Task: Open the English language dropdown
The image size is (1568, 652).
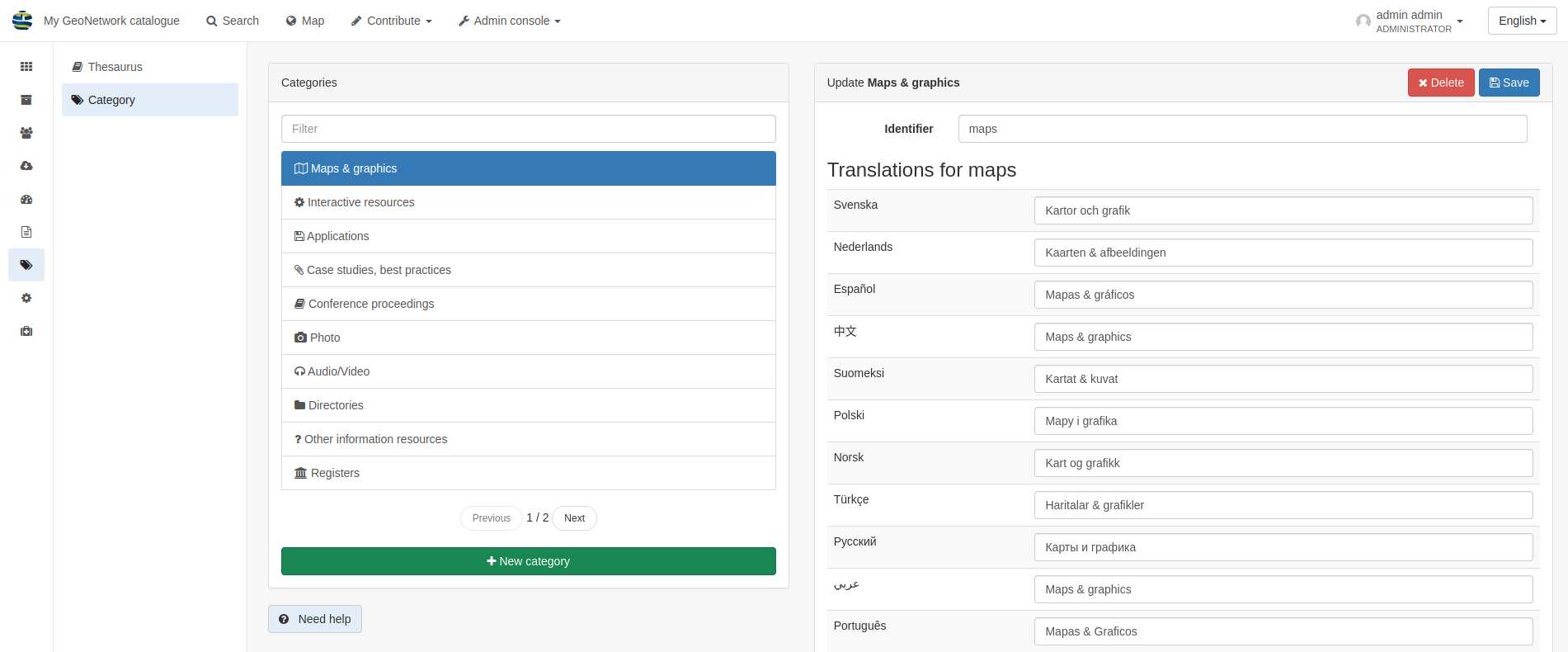Action: click(1522, 21)
